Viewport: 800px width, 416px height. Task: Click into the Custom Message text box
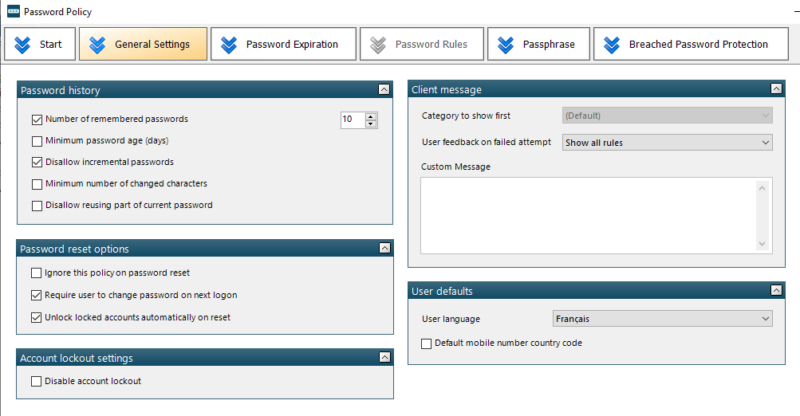coord(590,215)
